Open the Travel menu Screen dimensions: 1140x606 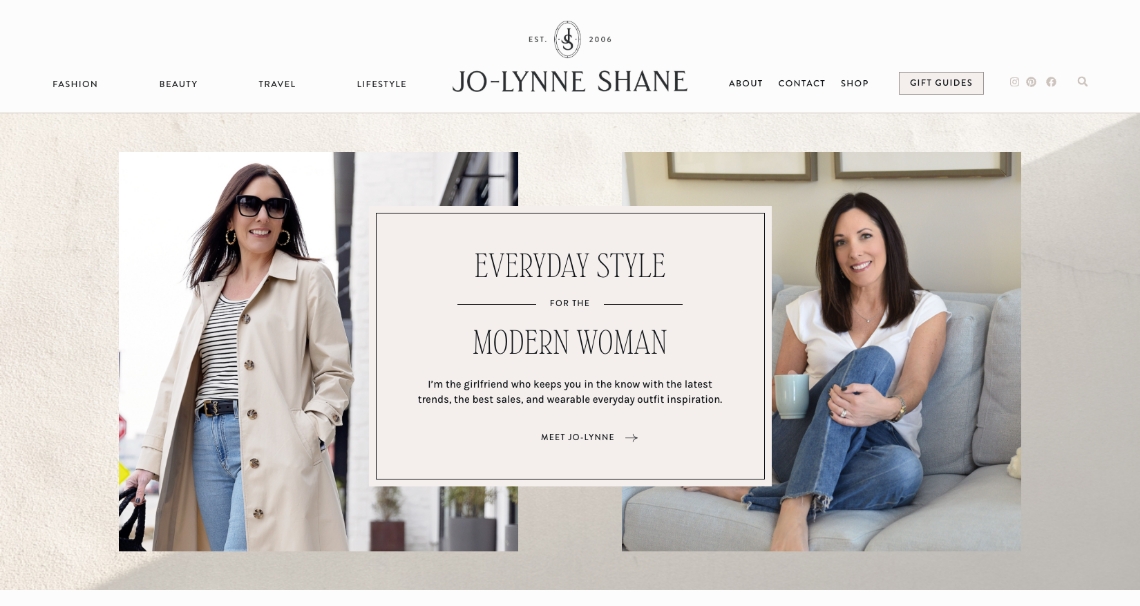[x=277, y=84]
